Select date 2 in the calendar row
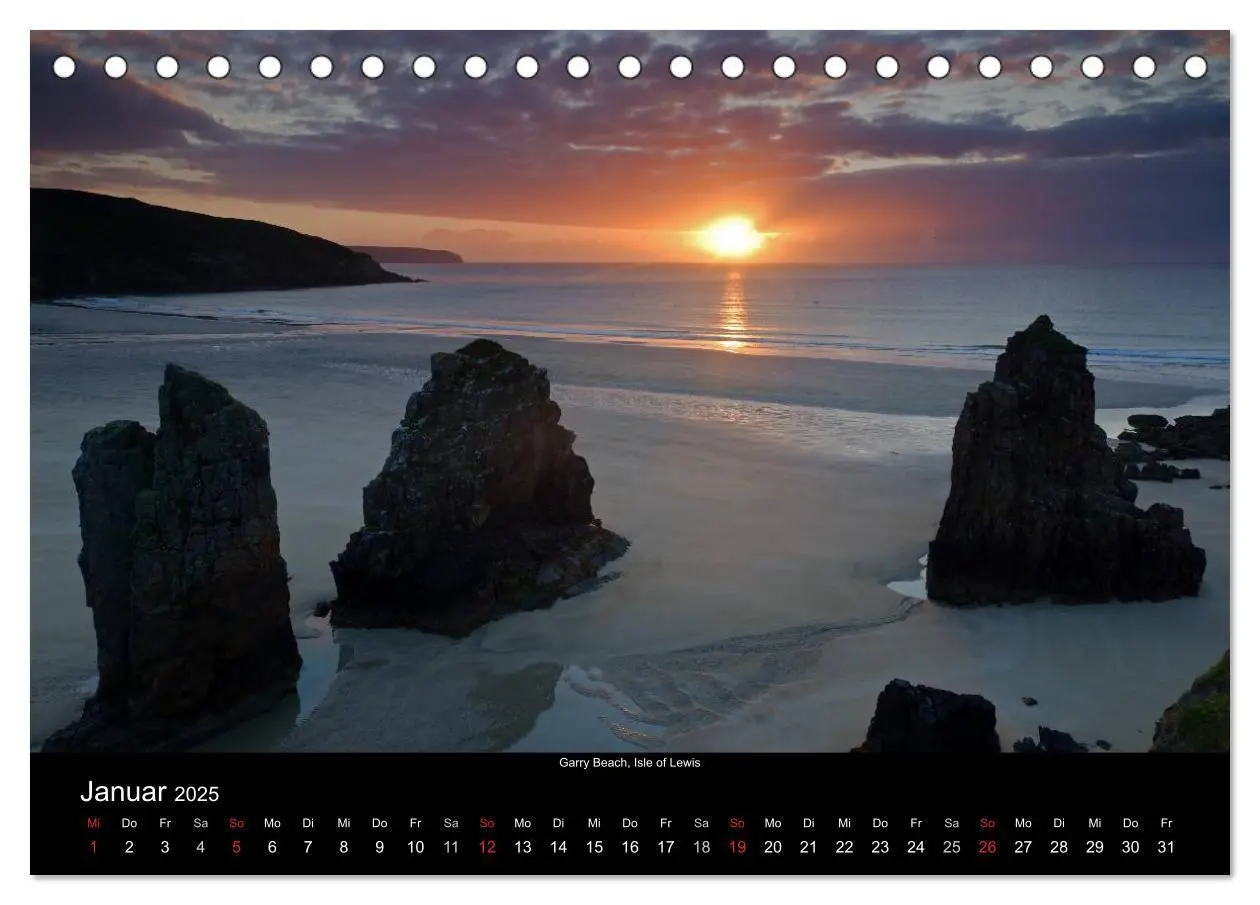 click(129, 847)
